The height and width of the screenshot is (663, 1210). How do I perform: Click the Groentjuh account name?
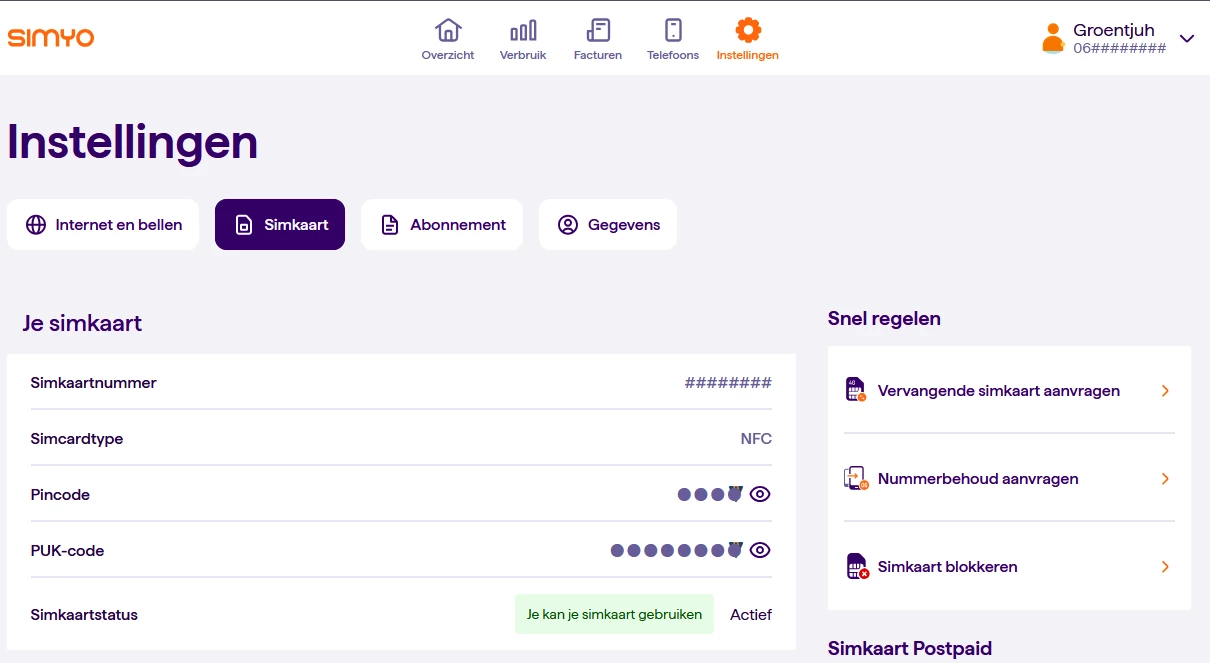coord(1114,30)
